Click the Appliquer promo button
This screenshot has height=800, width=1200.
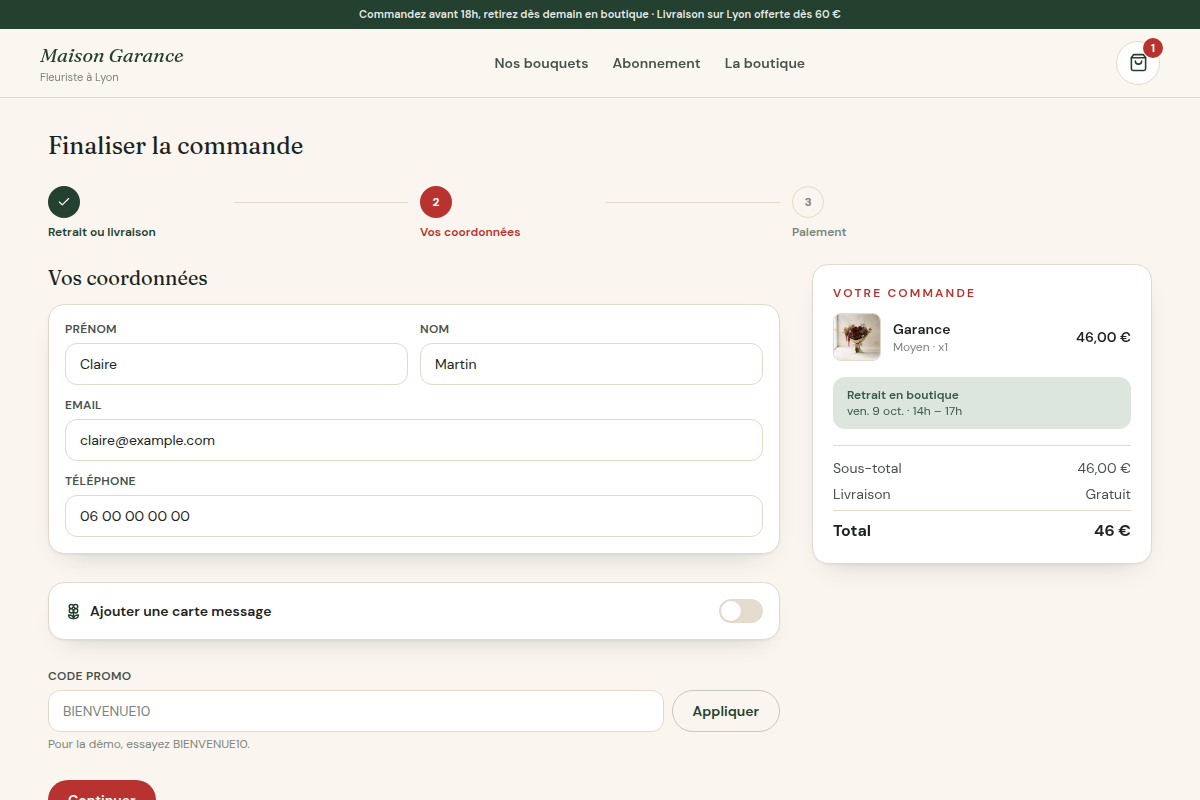tap(726, 711)
